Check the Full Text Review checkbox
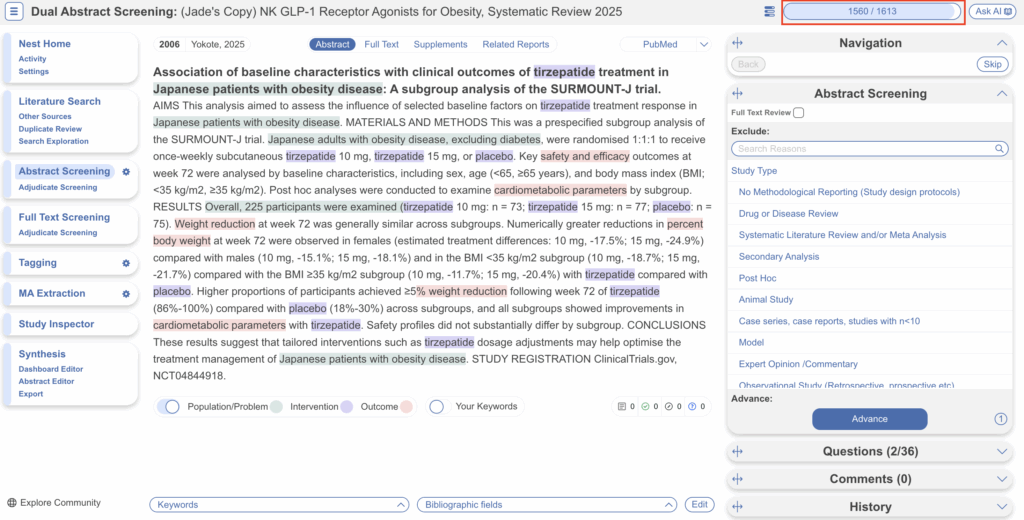This screenshot has width=1024, height=520. tap(798, 113)
